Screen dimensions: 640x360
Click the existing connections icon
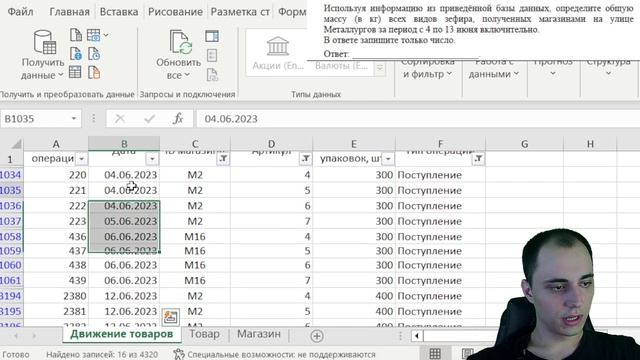point(94,72)
